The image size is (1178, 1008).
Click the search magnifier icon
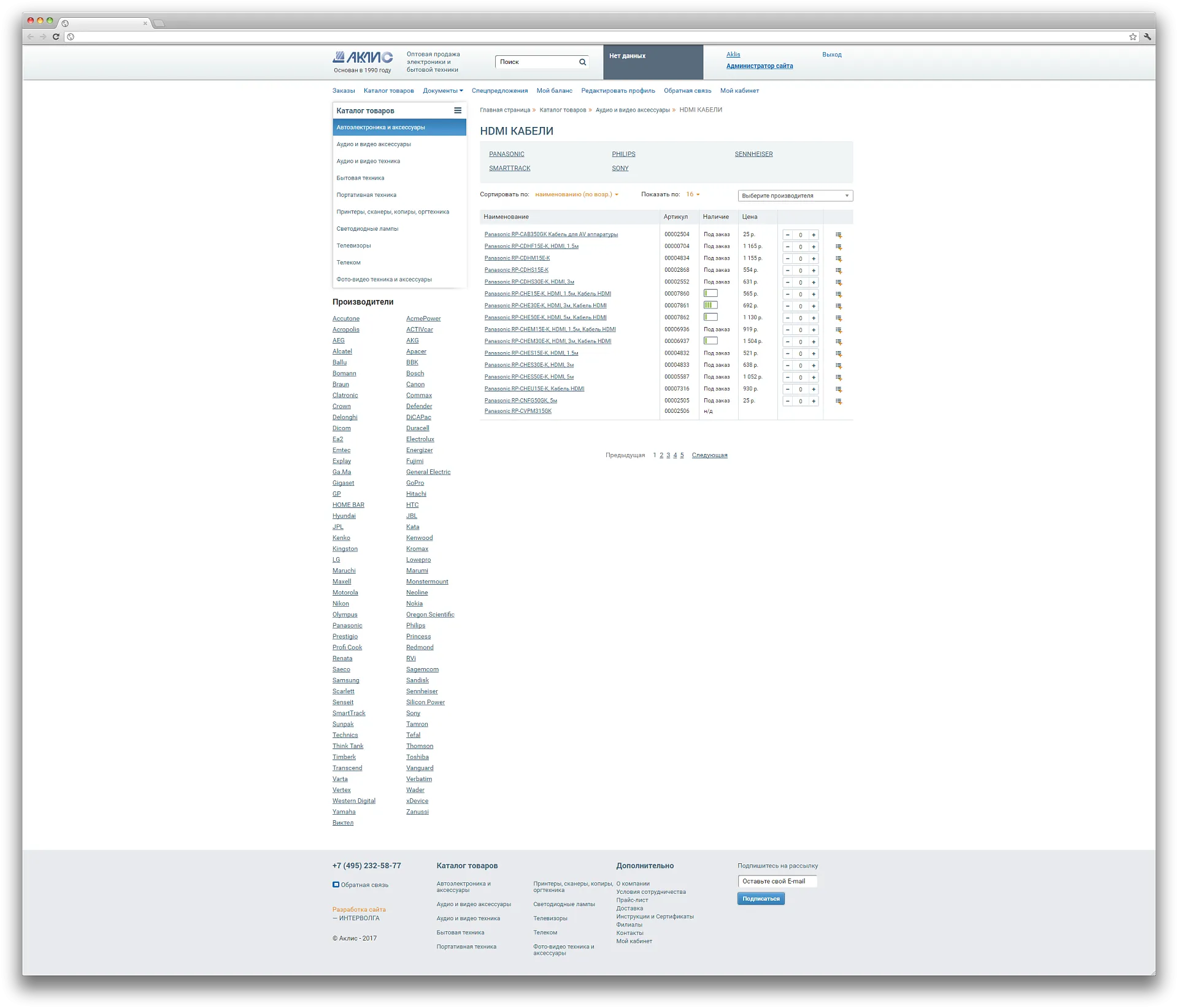point(582,62)
